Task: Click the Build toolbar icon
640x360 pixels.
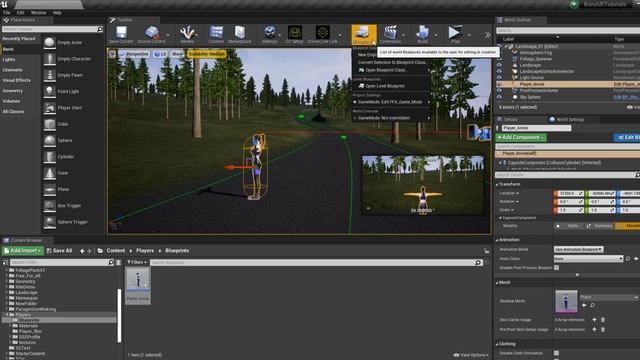Action: (422, 34)
